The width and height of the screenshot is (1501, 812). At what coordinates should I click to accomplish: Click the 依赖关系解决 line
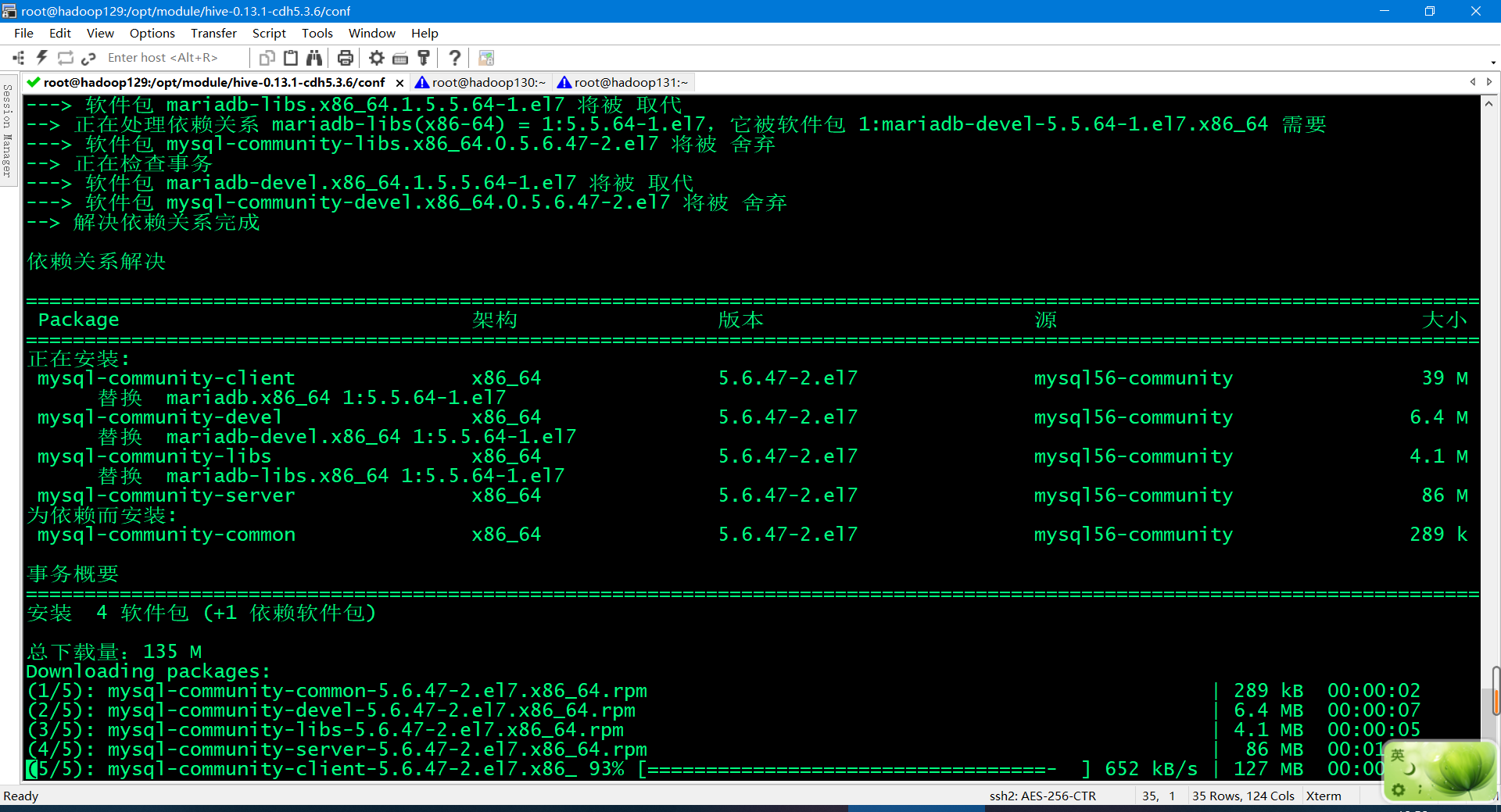pyautogui.click(x=97, y=261)
